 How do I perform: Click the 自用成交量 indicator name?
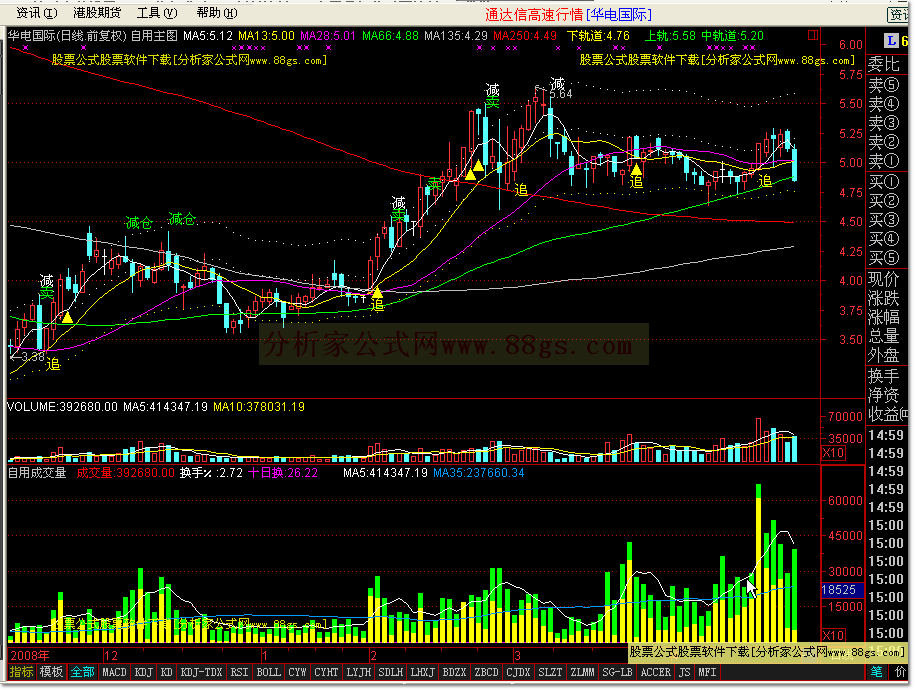37,472
